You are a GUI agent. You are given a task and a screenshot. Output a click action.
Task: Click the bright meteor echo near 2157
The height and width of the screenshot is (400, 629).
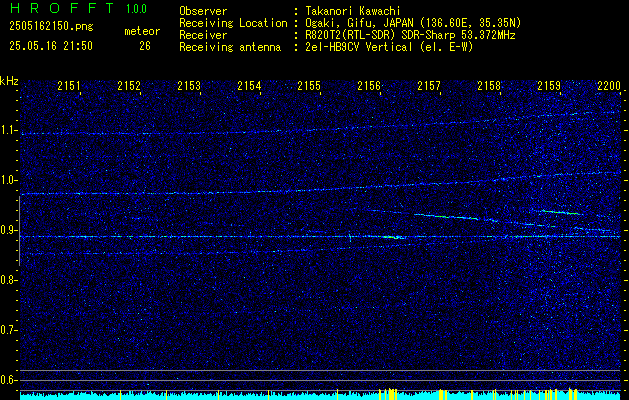tap(446, 217)
